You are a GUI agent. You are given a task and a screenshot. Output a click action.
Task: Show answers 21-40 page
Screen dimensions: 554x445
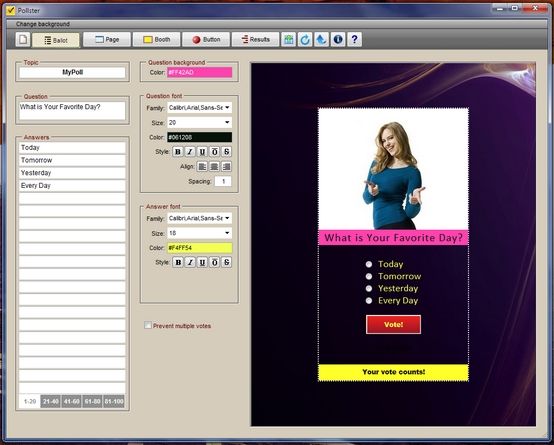pyautogui.click(x=51, y=401)
